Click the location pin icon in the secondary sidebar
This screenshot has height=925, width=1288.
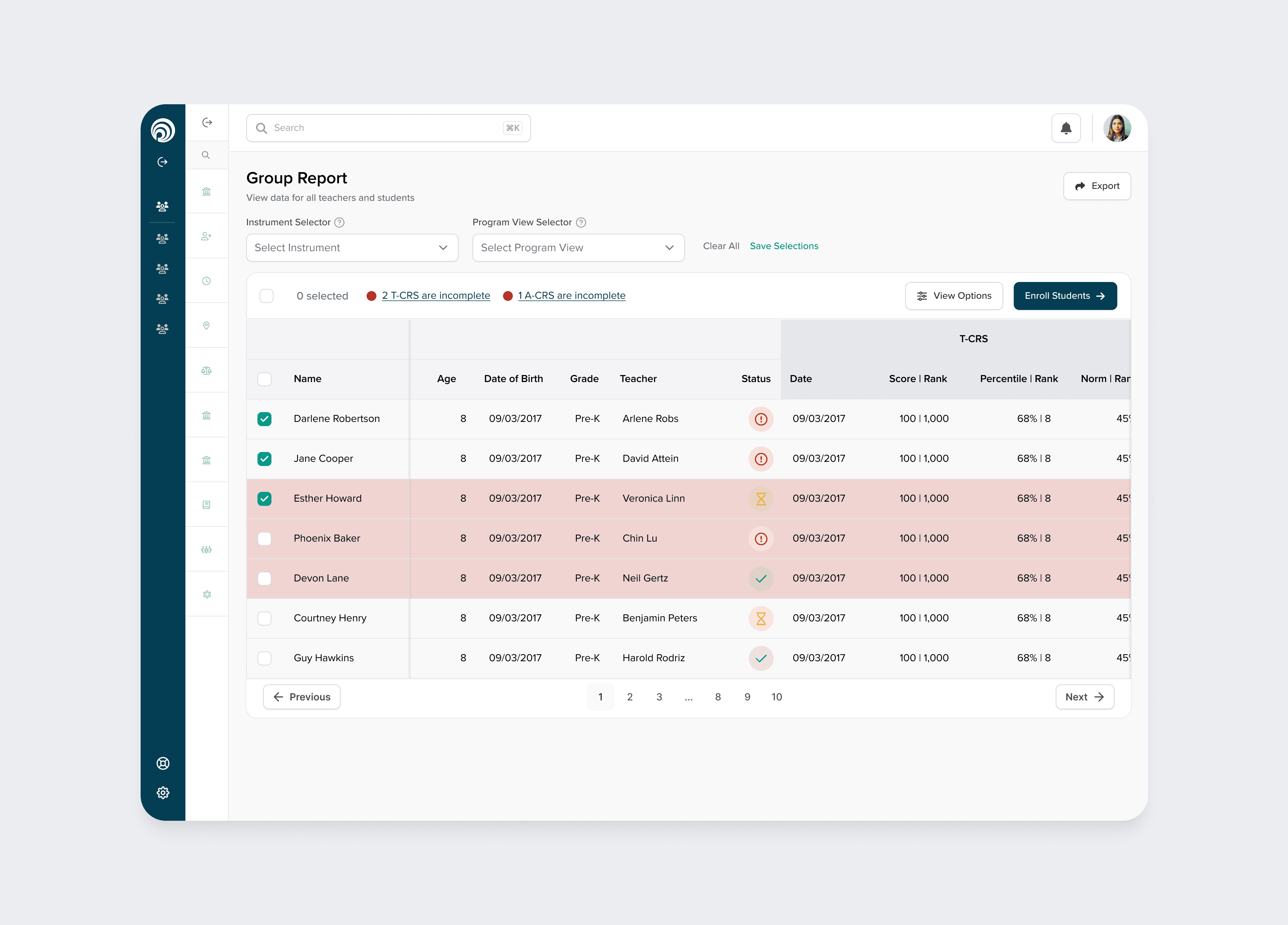coord(206,325)
